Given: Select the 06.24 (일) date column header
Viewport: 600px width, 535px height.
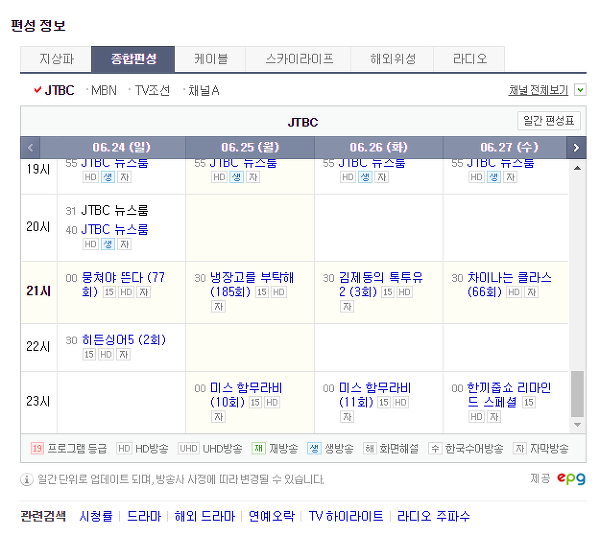Looking at the screenshot, I should 122,148.
